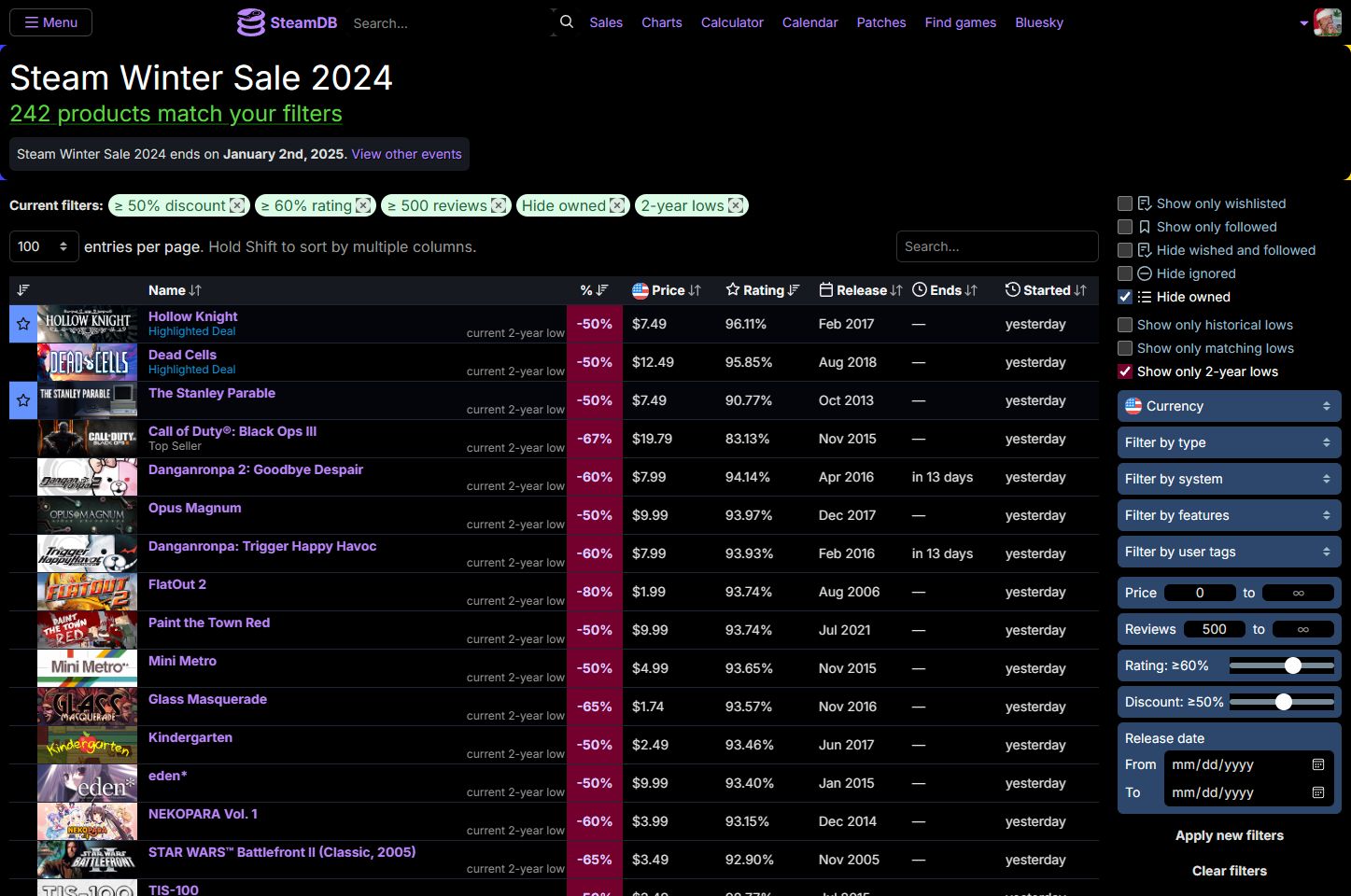Screen dimensions: 1351x896
Task: Adjust the Rating ≥60% slider
Action: (x=1282, y=665)
